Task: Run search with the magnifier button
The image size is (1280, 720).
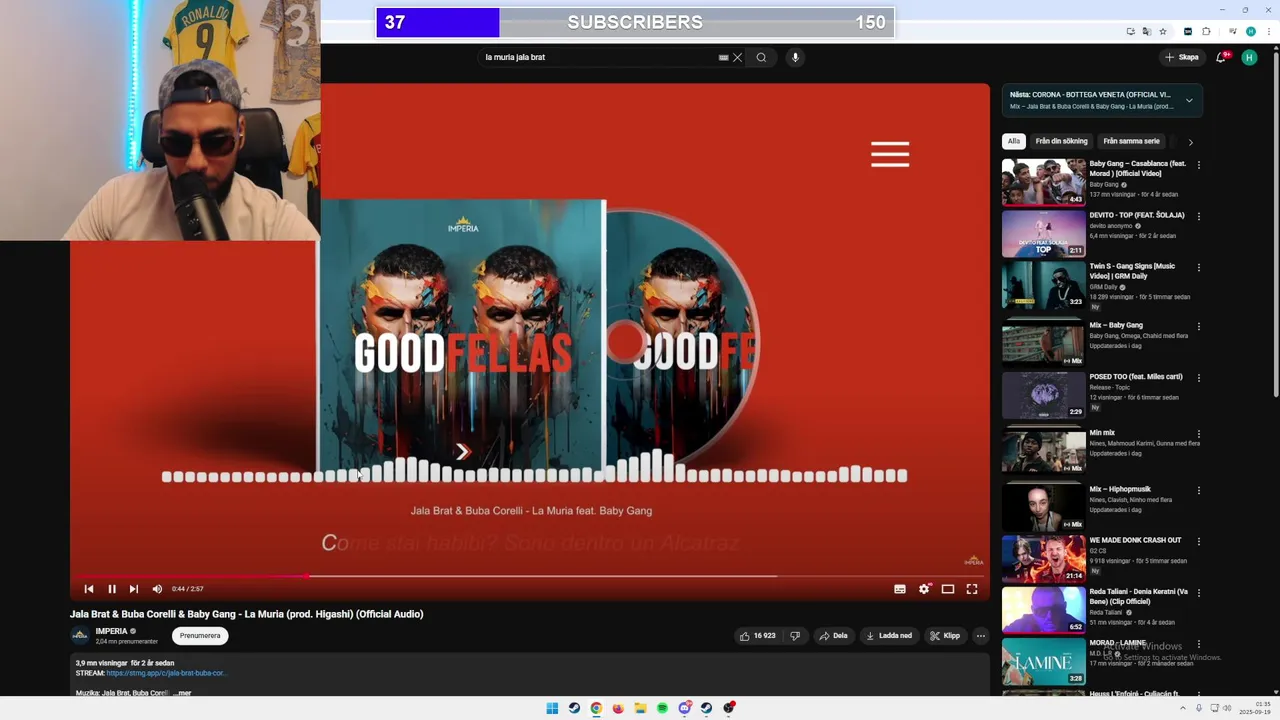Action: point(761,57)
